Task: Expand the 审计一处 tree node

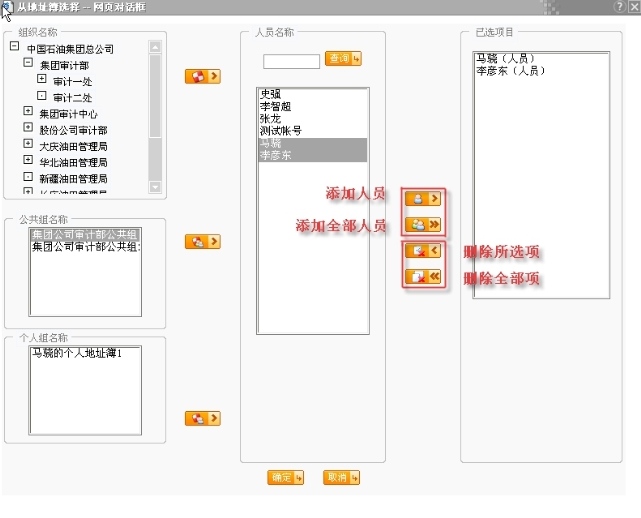Action: 41,79
